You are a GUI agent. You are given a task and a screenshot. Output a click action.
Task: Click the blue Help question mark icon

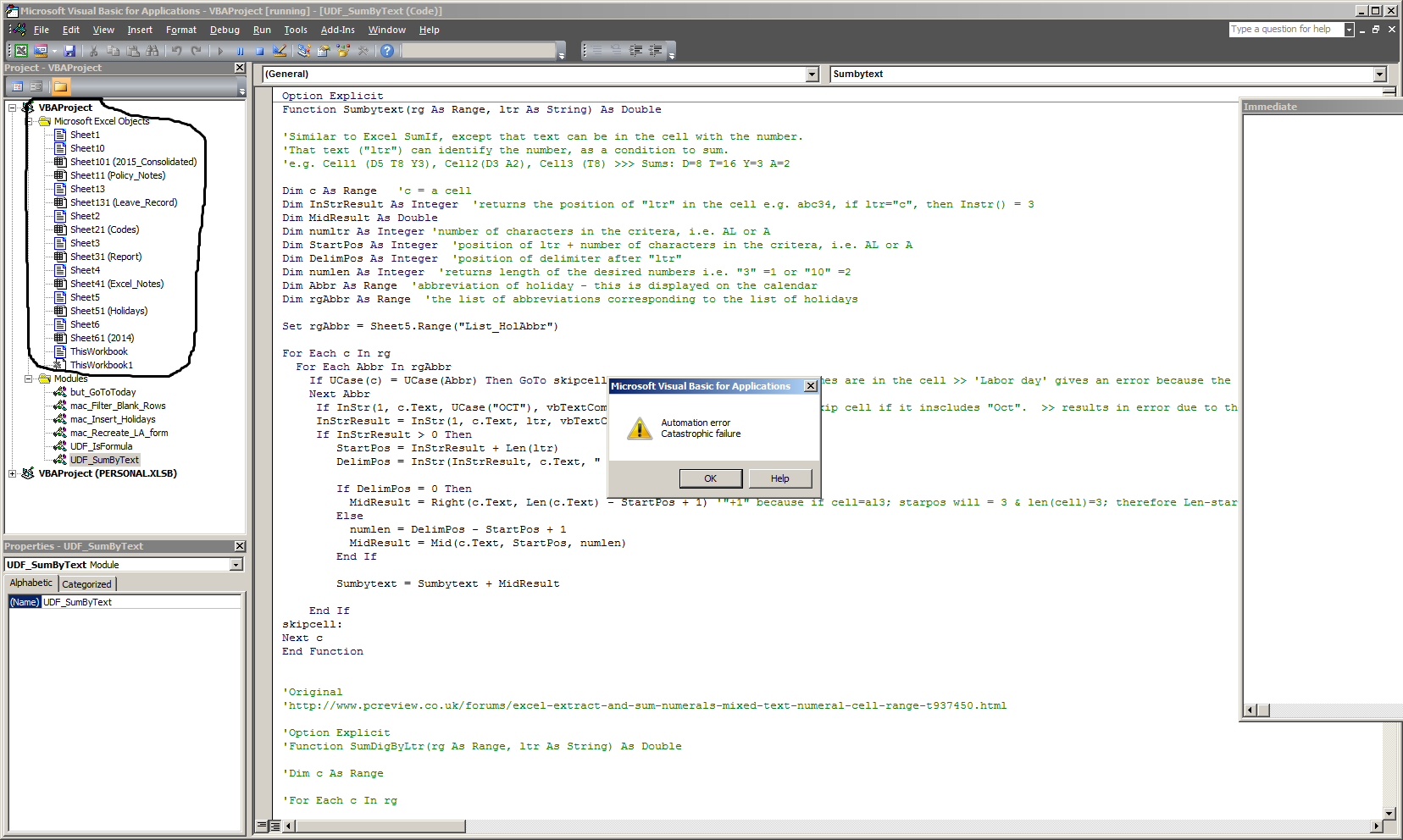pyautogui.click(x=387, y=51)
